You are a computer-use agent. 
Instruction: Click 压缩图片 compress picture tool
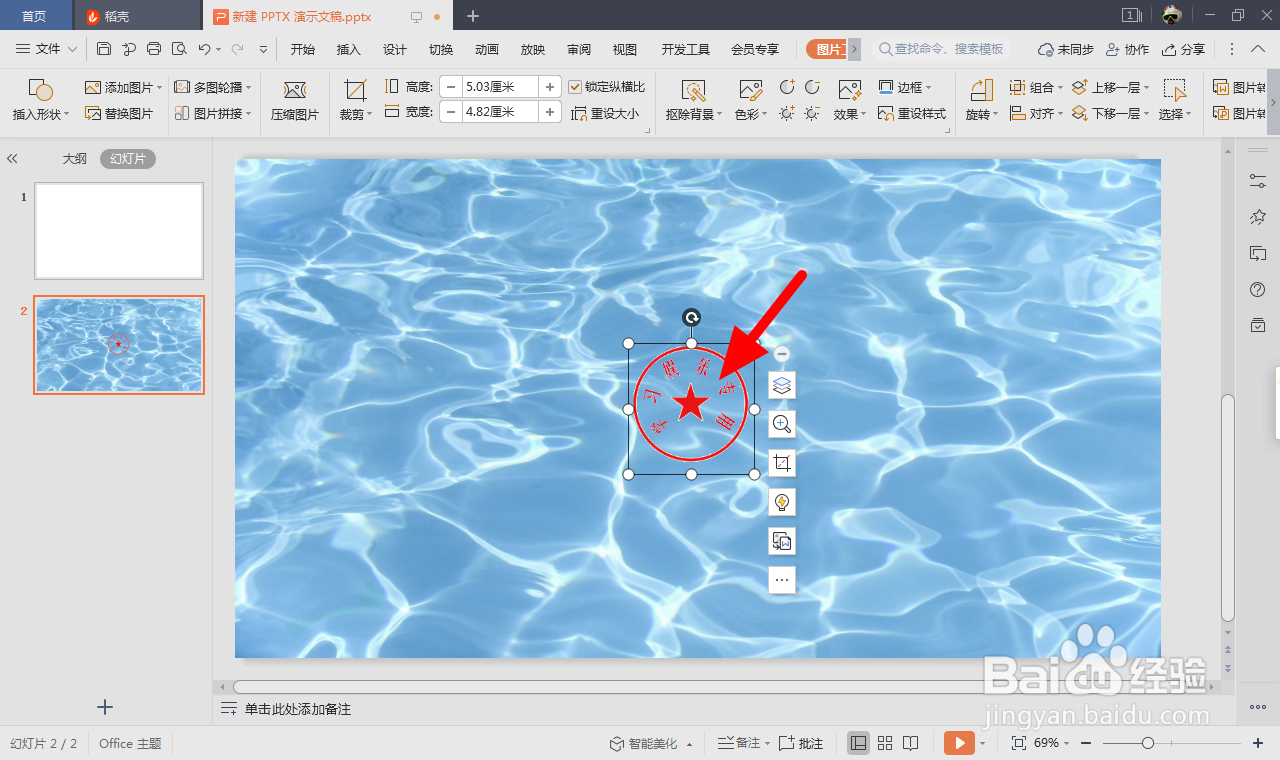pyautogui.click(x=295, y=101)
